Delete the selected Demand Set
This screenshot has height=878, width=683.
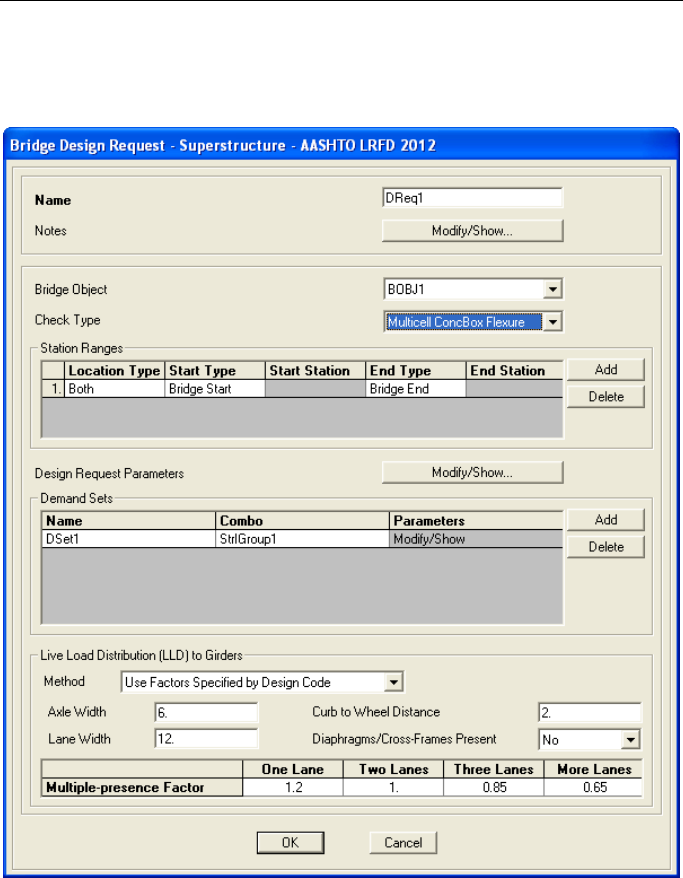(606, 547)
